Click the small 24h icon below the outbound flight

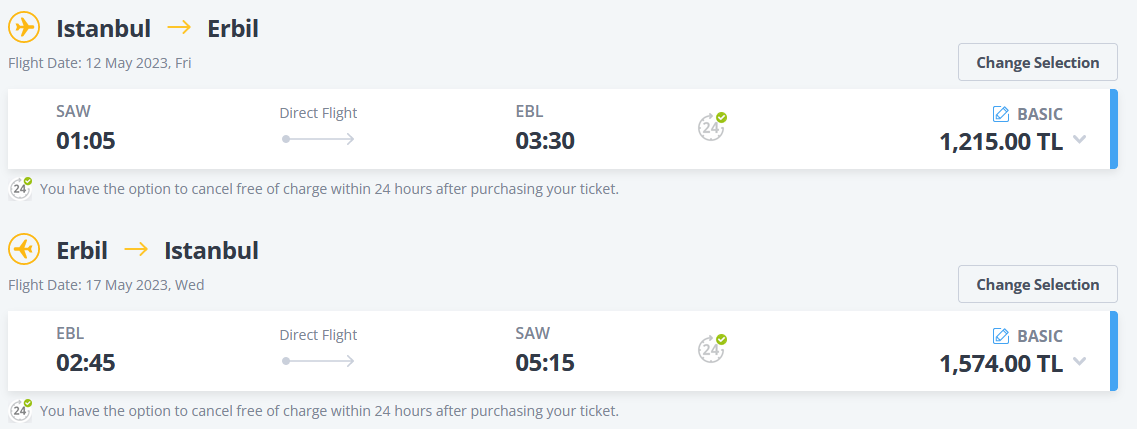[21, 188]
